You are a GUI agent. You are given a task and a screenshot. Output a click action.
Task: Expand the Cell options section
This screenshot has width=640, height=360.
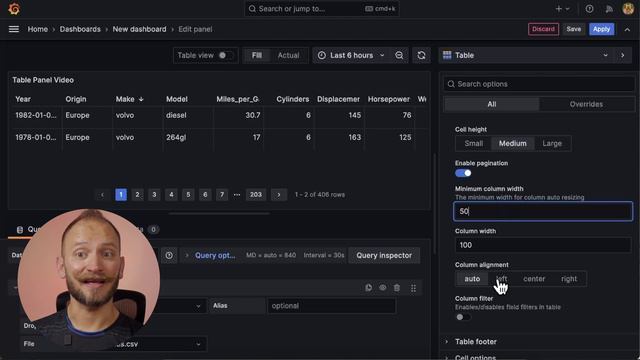tap(475, 357)
